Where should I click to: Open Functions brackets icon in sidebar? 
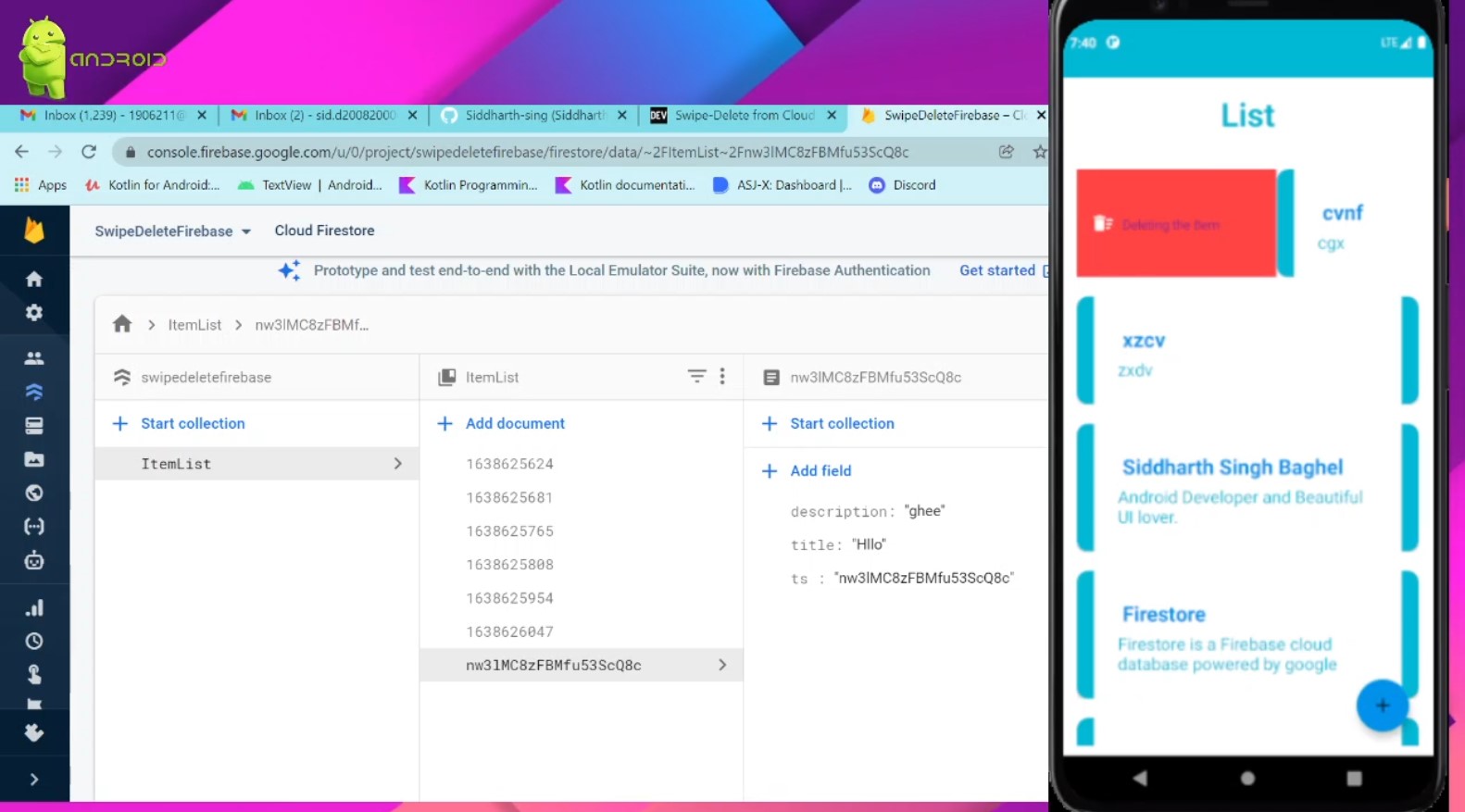pos(34,527)
